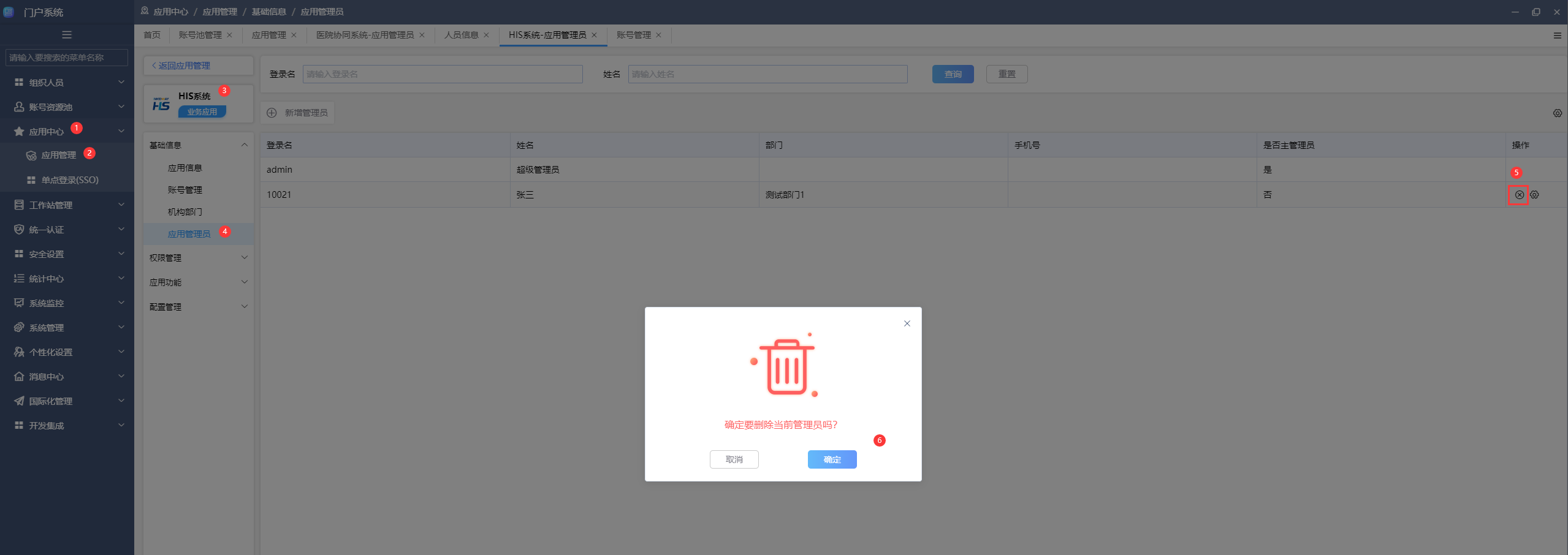Click the 业务应用 tag under HIS系统
The image size is (1568, 555).
pos(202,111)
